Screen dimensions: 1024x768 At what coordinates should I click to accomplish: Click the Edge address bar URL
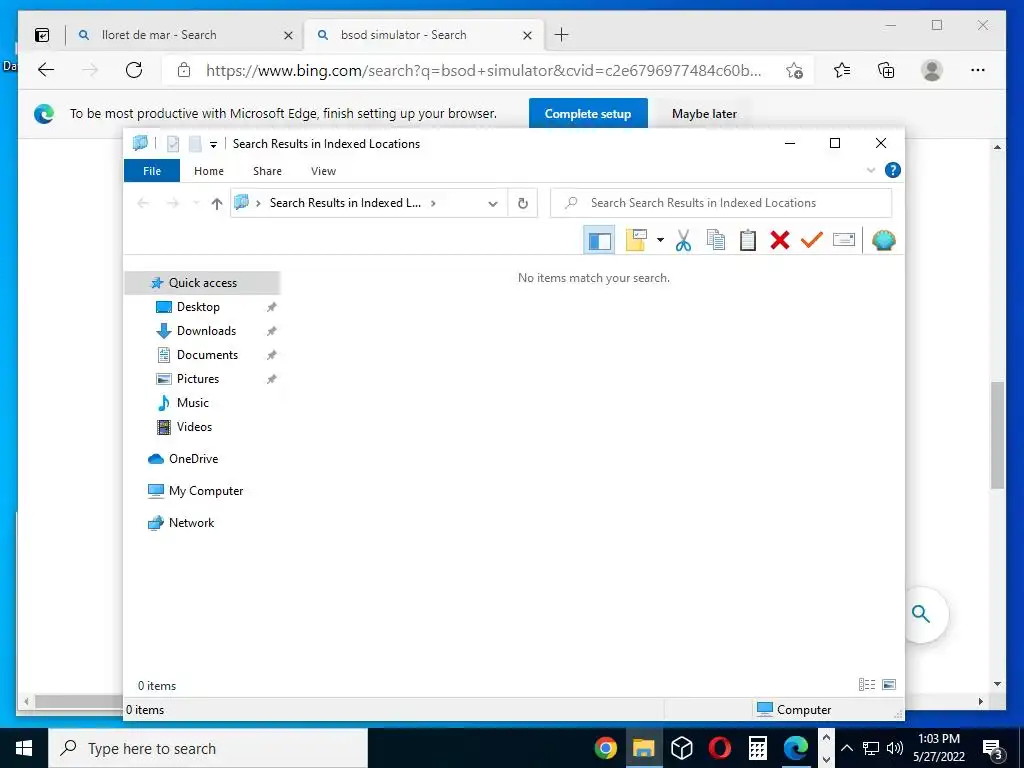click(483, 71)
